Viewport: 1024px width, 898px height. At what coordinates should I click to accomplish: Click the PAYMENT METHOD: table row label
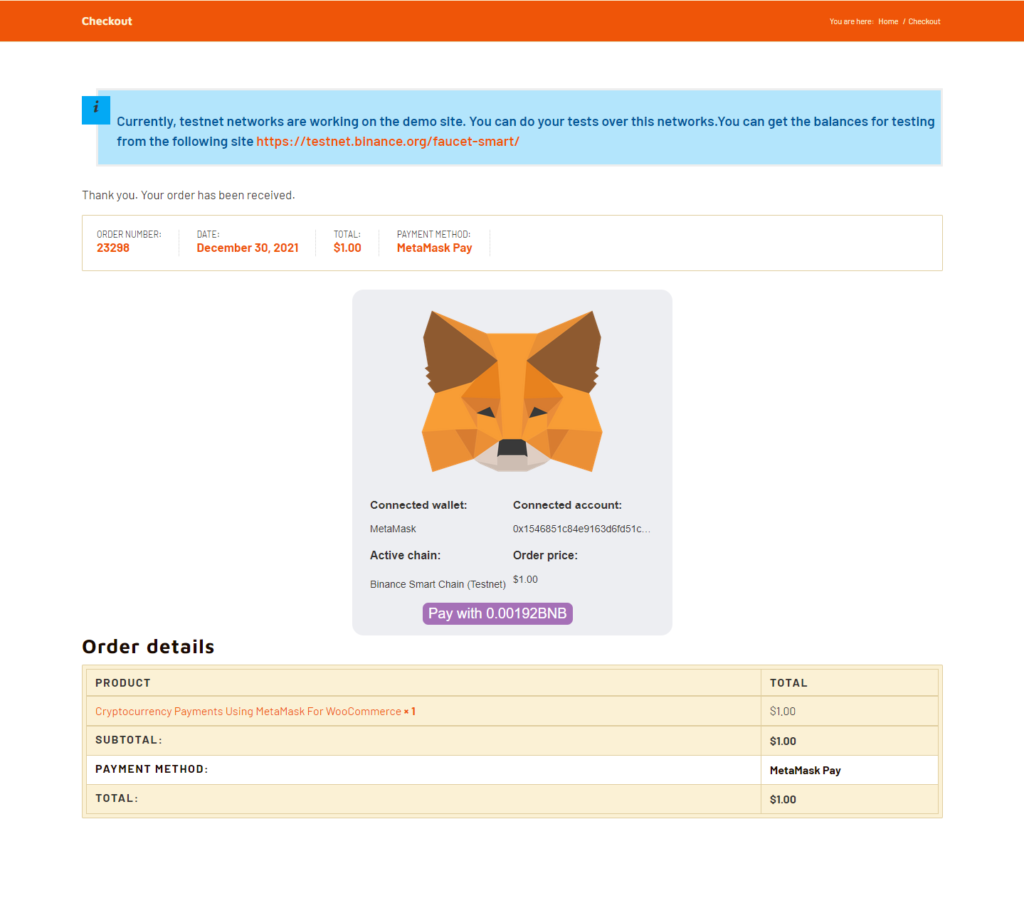coord(152,769)
